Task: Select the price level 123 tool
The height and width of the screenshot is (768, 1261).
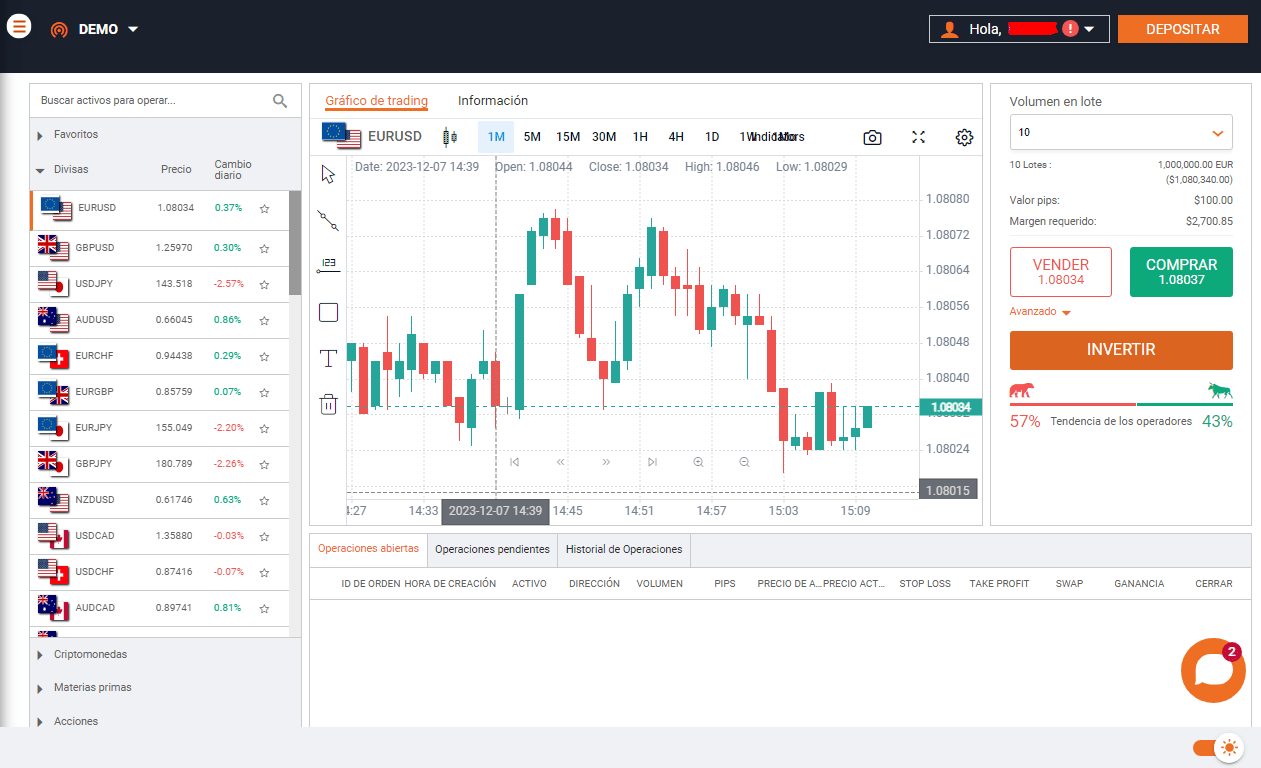Action: click(328, 266)
